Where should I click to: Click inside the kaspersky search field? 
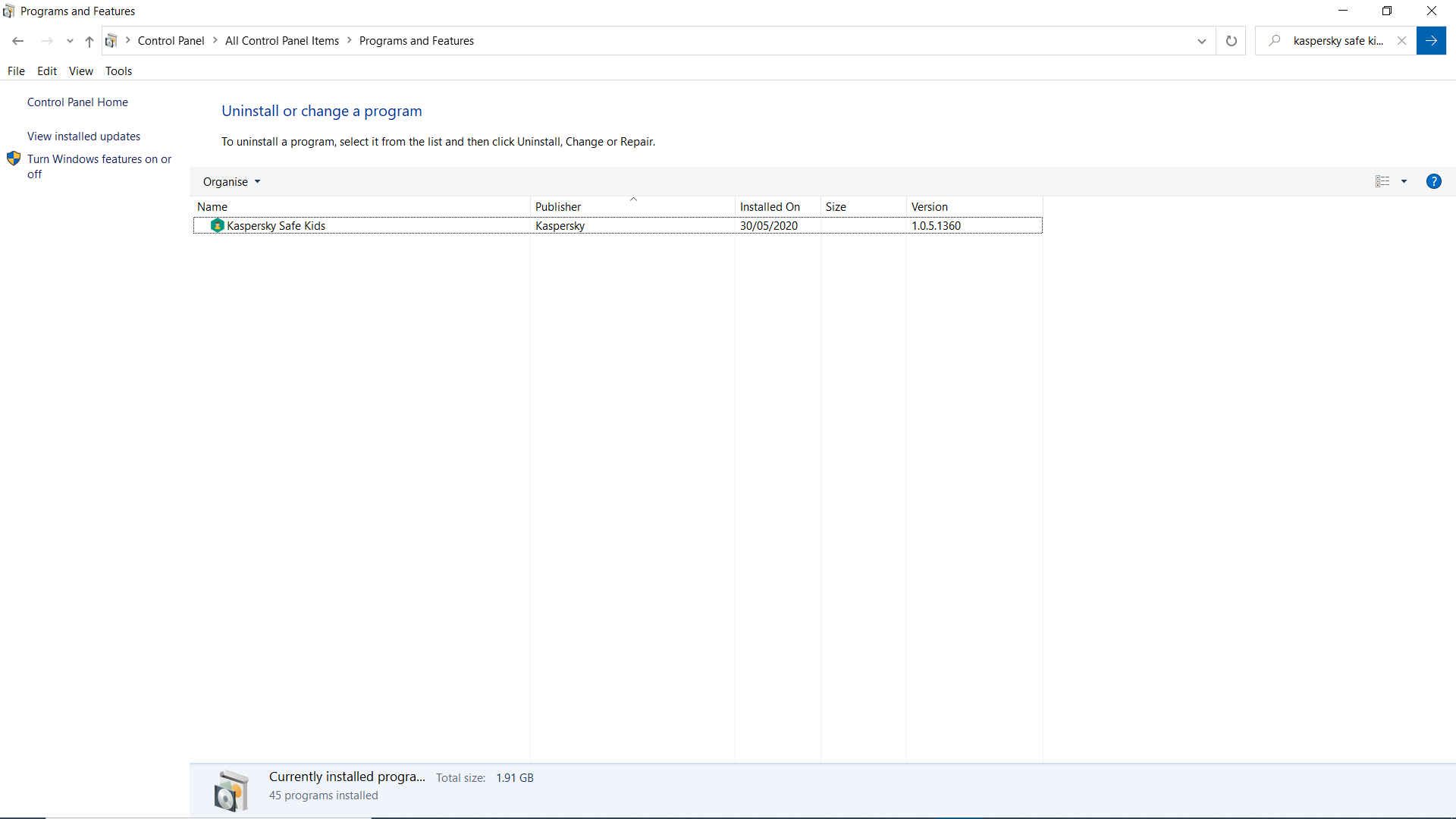(x=1338, y=41)
